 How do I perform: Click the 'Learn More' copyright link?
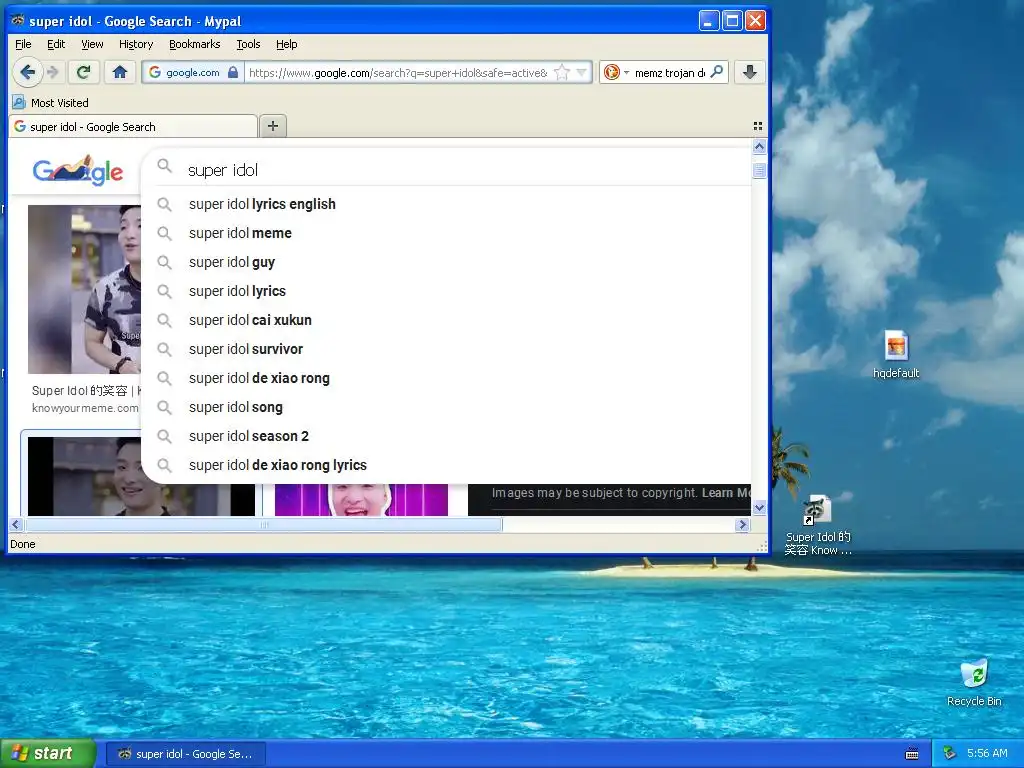pyautogui.click(x=726, y=492)
